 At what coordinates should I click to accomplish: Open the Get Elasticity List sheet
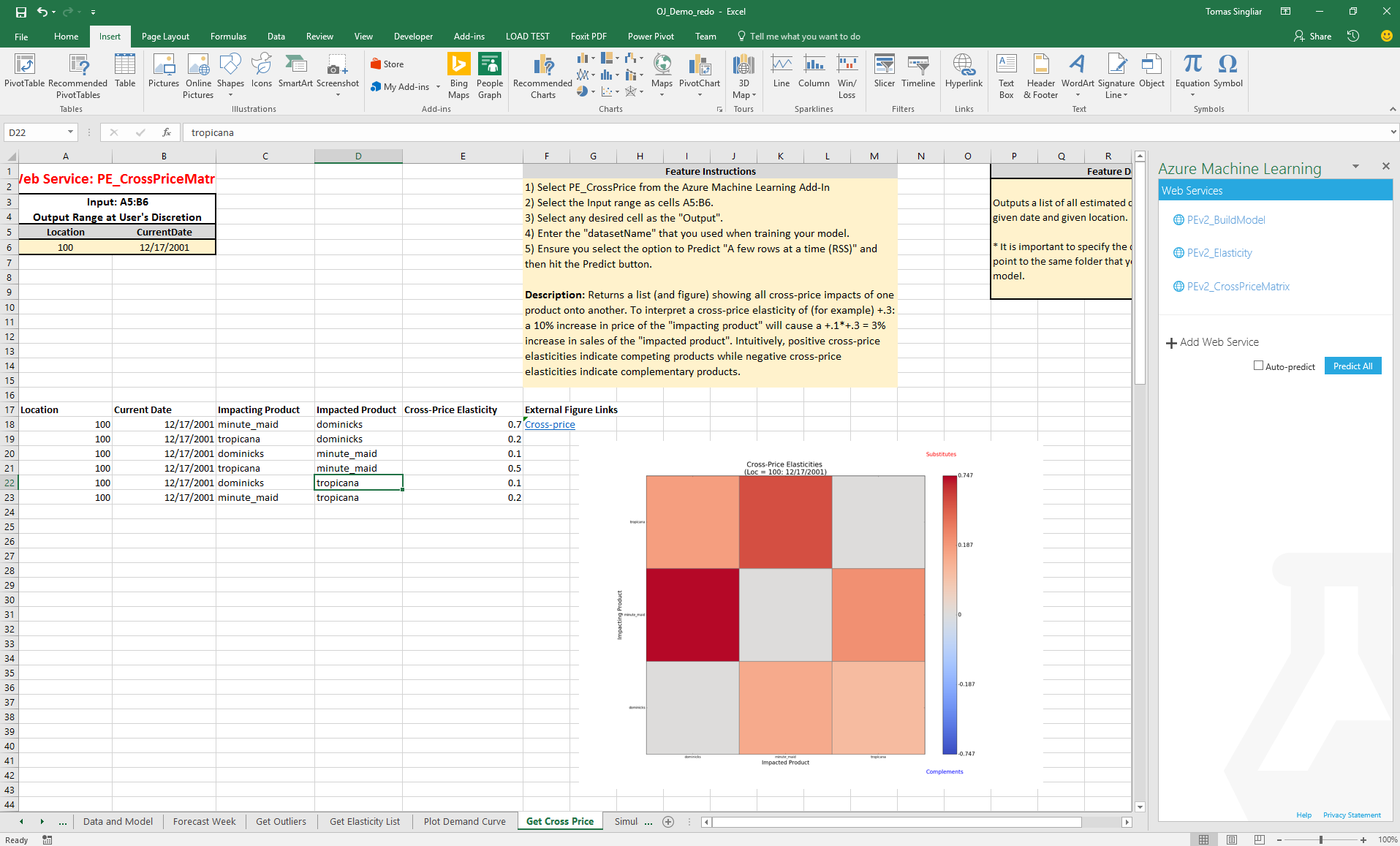(x=365, y=822)
